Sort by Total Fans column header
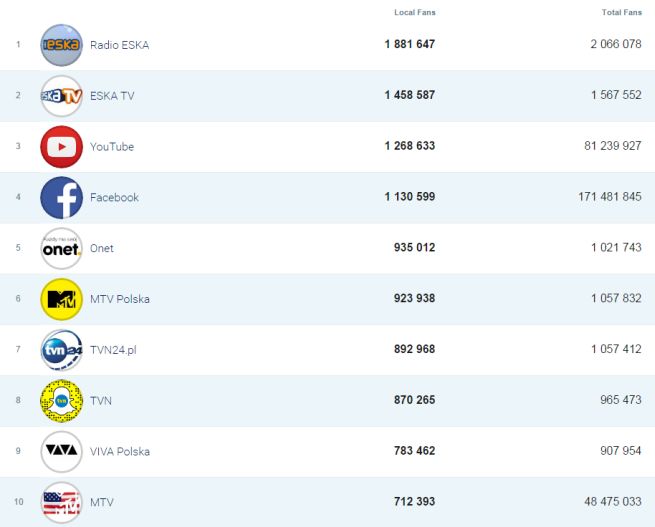655x527 pixels. click(x=622, y=12)
